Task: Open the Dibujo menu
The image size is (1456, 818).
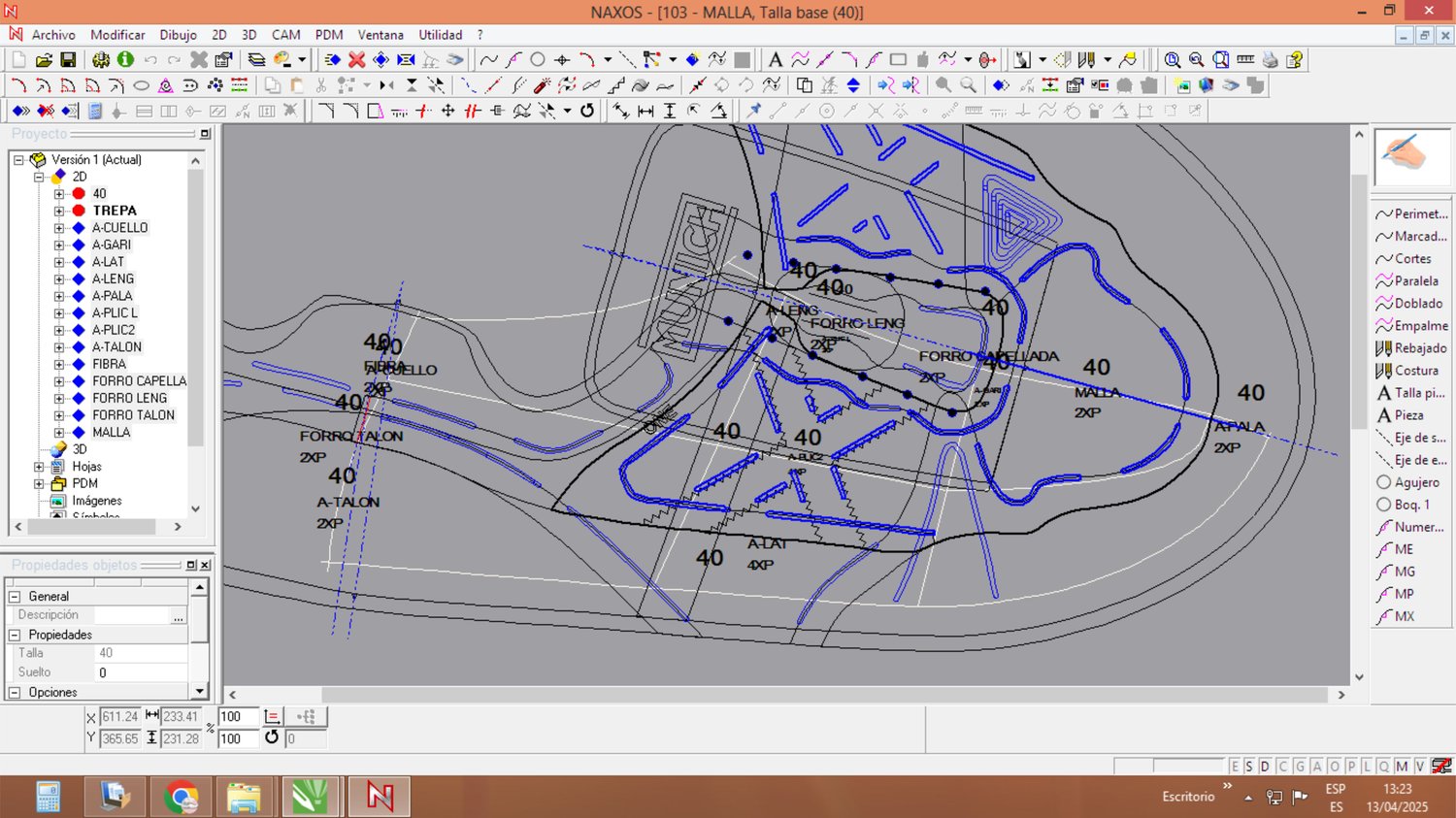Action: click(x=178, y=35)
